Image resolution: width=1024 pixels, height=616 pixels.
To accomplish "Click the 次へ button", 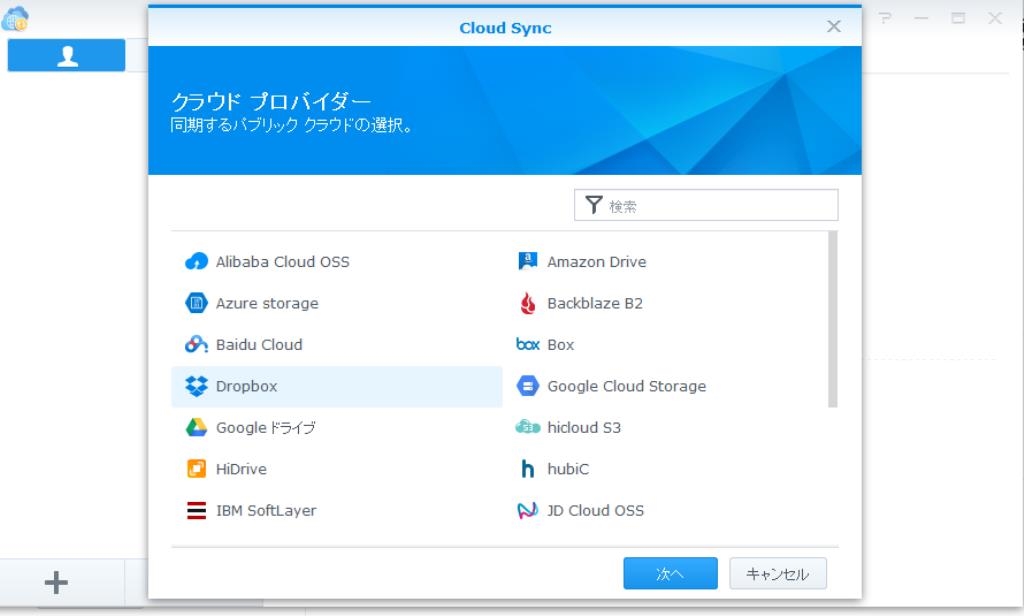I will pos(670,574).
